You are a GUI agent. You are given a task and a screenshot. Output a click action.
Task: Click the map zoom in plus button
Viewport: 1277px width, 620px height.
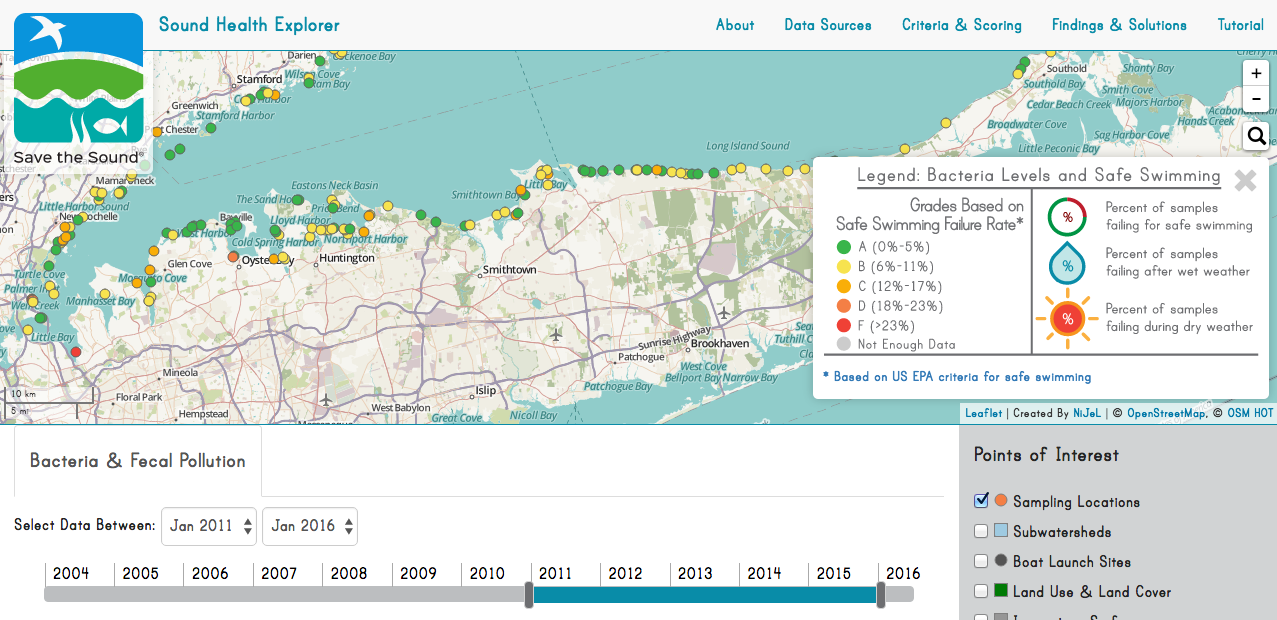point(1256,73)
